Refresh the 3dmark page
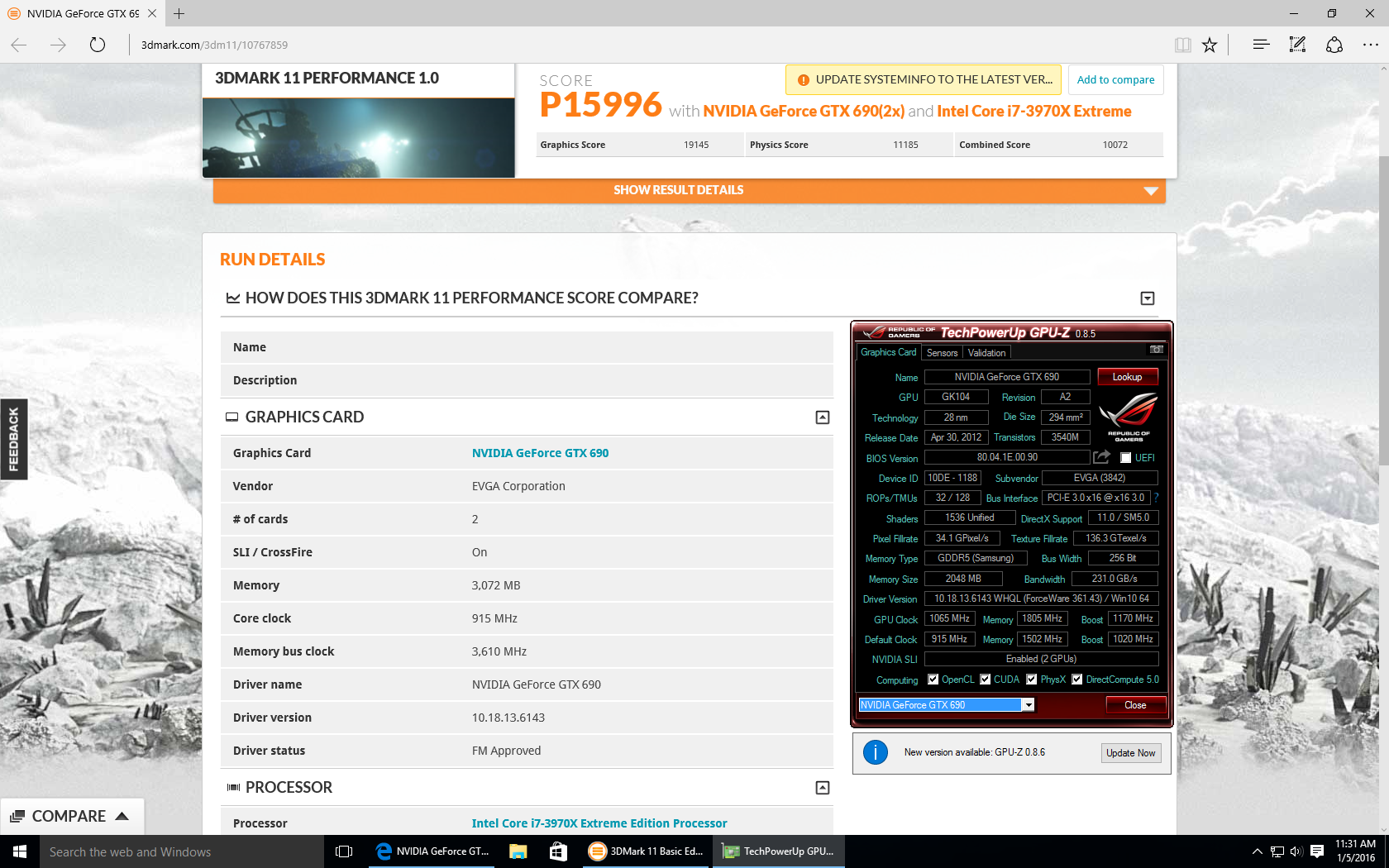 coord(98,45)
